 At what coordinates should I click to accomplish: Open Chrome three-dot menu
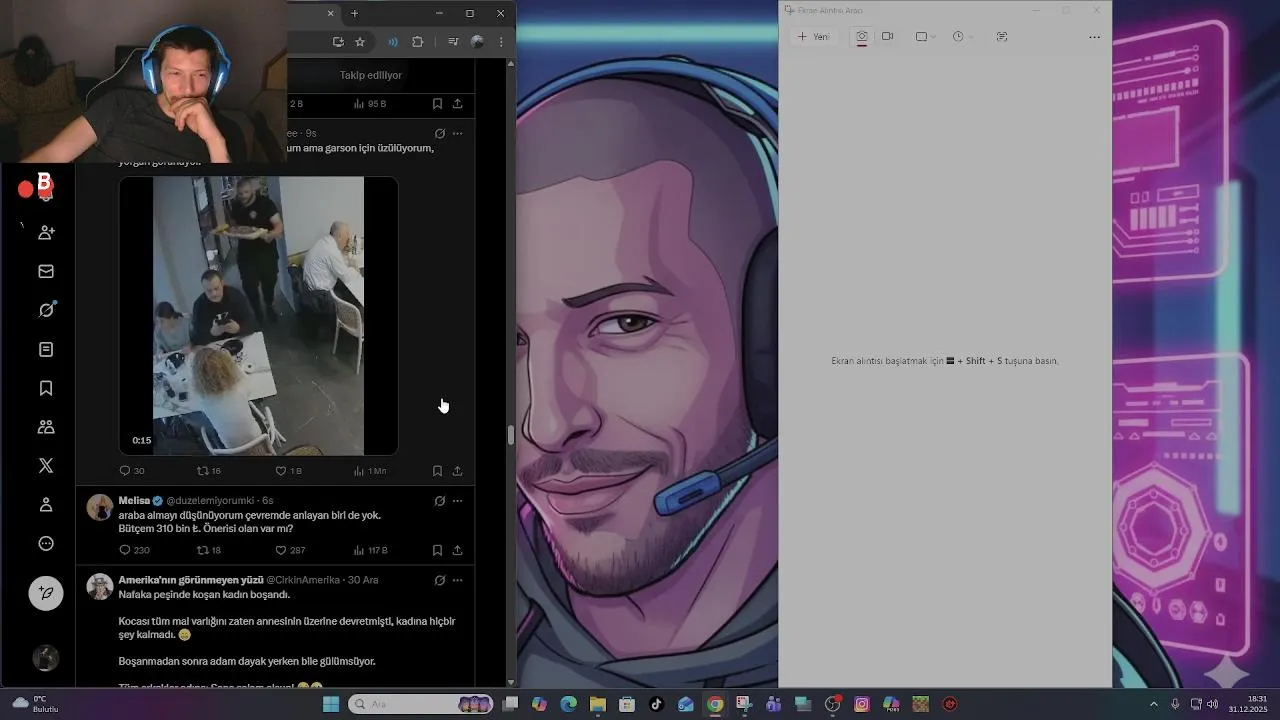501,42
